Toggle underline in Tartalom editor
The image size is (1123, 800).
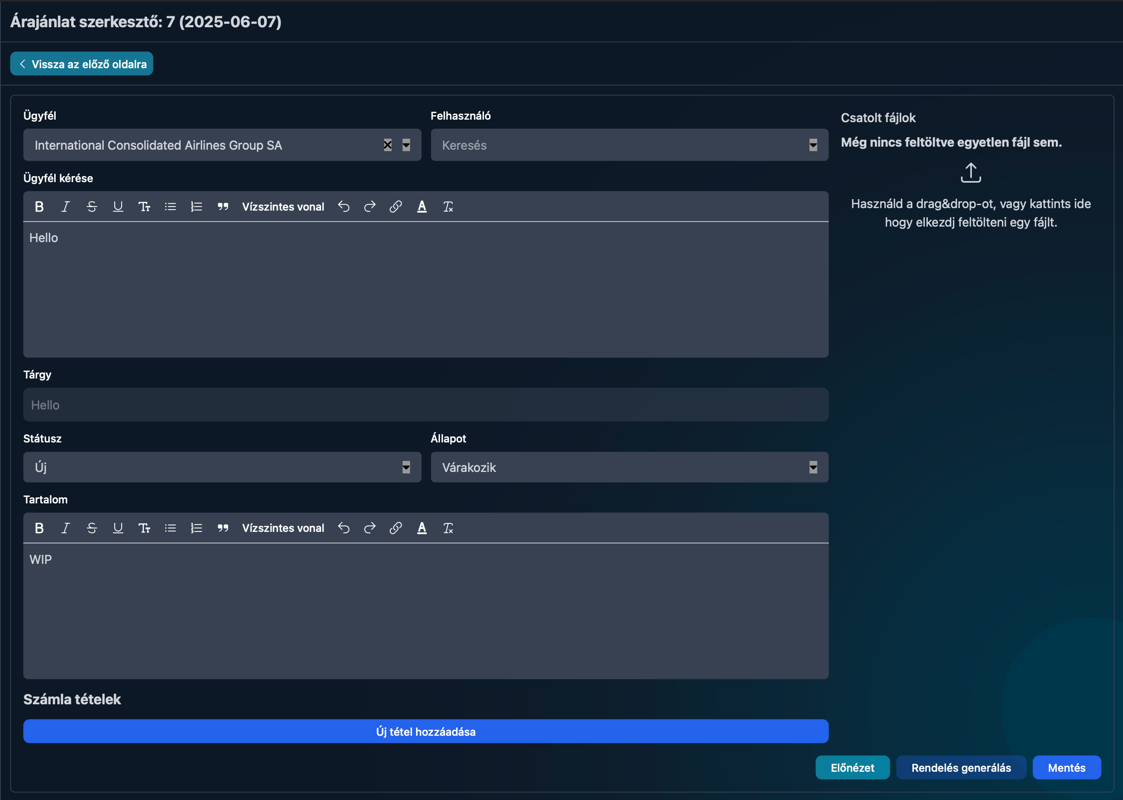118,528
